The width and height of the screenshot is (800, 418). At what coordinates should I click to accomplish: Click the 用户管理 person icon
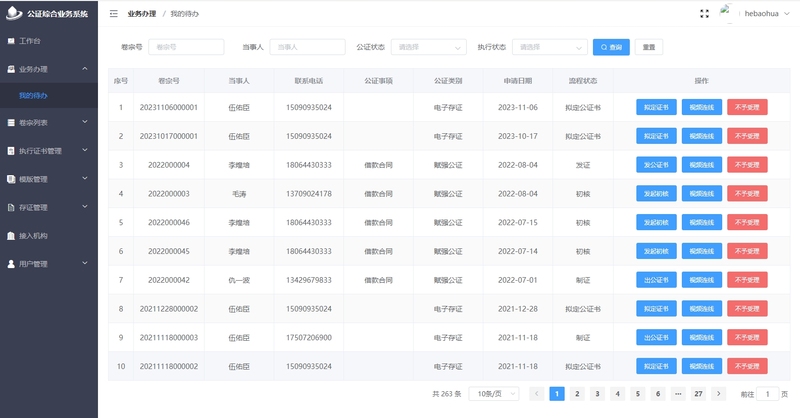click(x=11, y=264)
